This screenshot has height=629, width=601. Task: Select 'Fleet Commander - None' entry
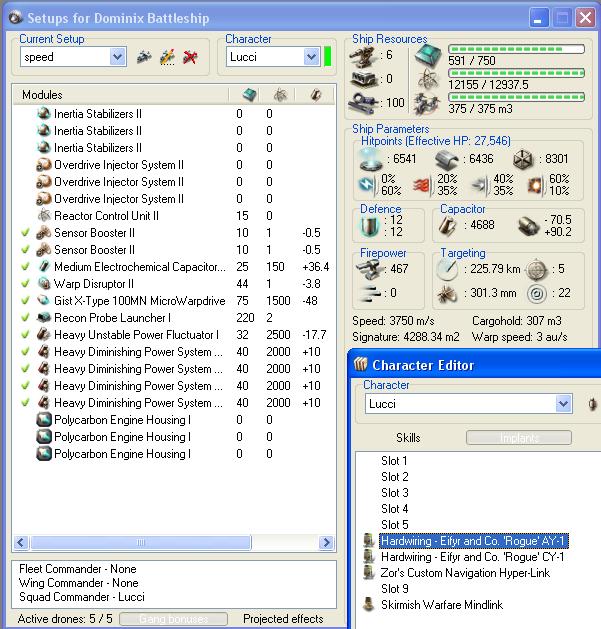[x=78, y=569]
